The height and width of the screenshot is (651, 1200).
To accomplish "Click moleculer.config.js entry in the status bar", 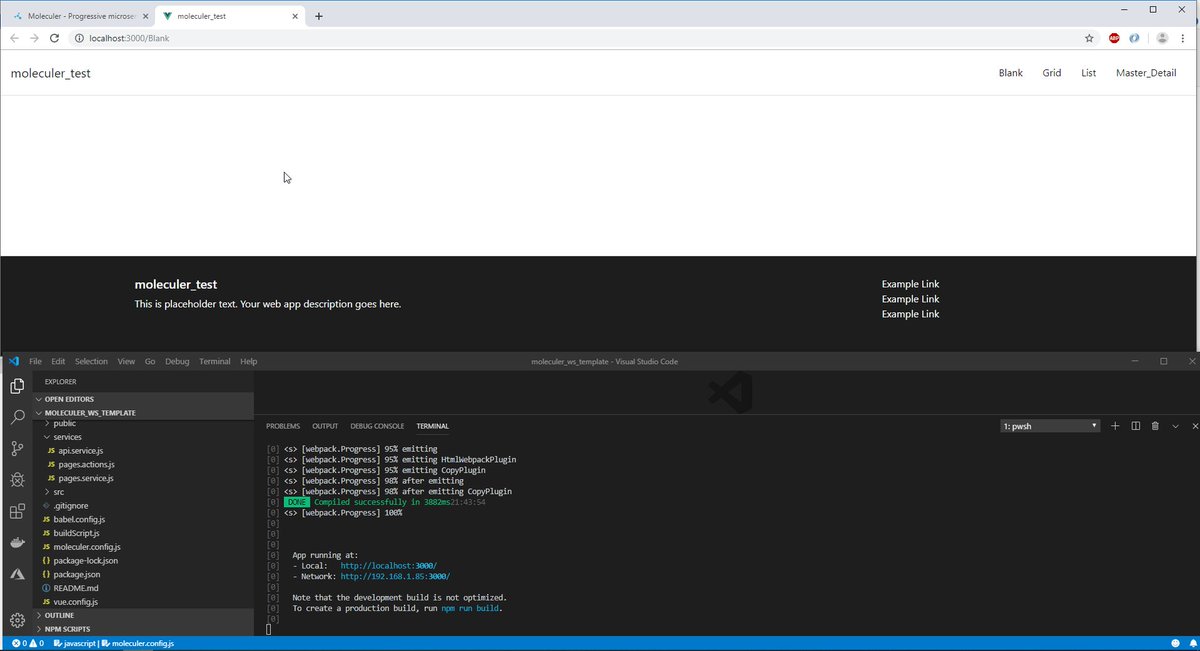I will click(139, 643).
